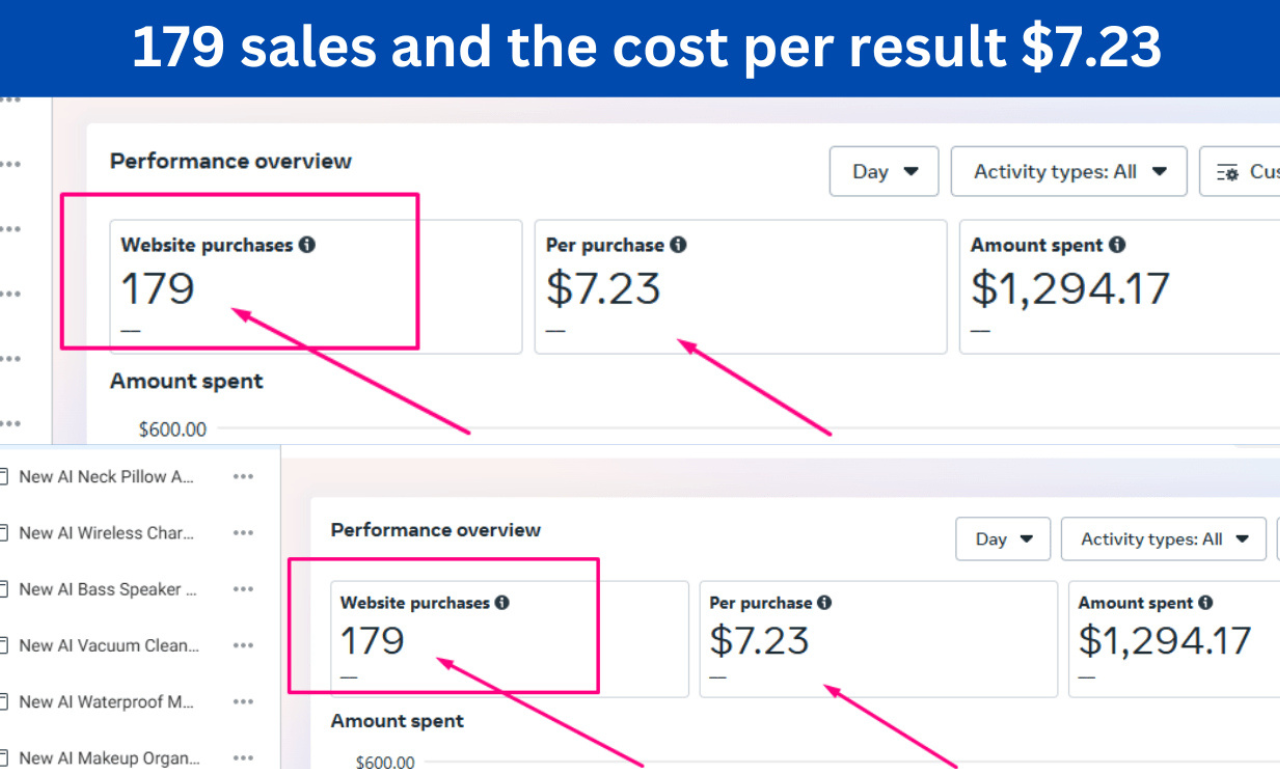Open the upper Day dropdown
This screenshot has height=769, width=1280.
[884, 171]
